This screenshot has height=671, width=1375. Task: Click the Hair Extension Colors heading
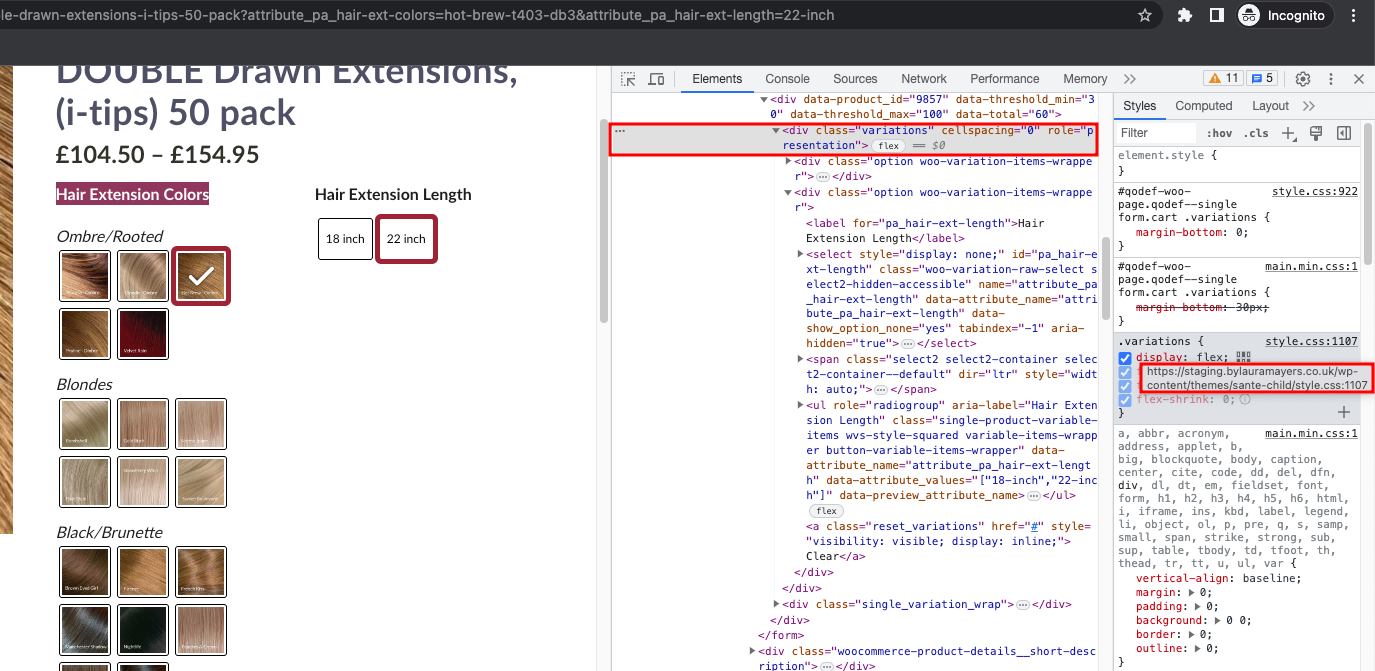click(x=133, y=194)
